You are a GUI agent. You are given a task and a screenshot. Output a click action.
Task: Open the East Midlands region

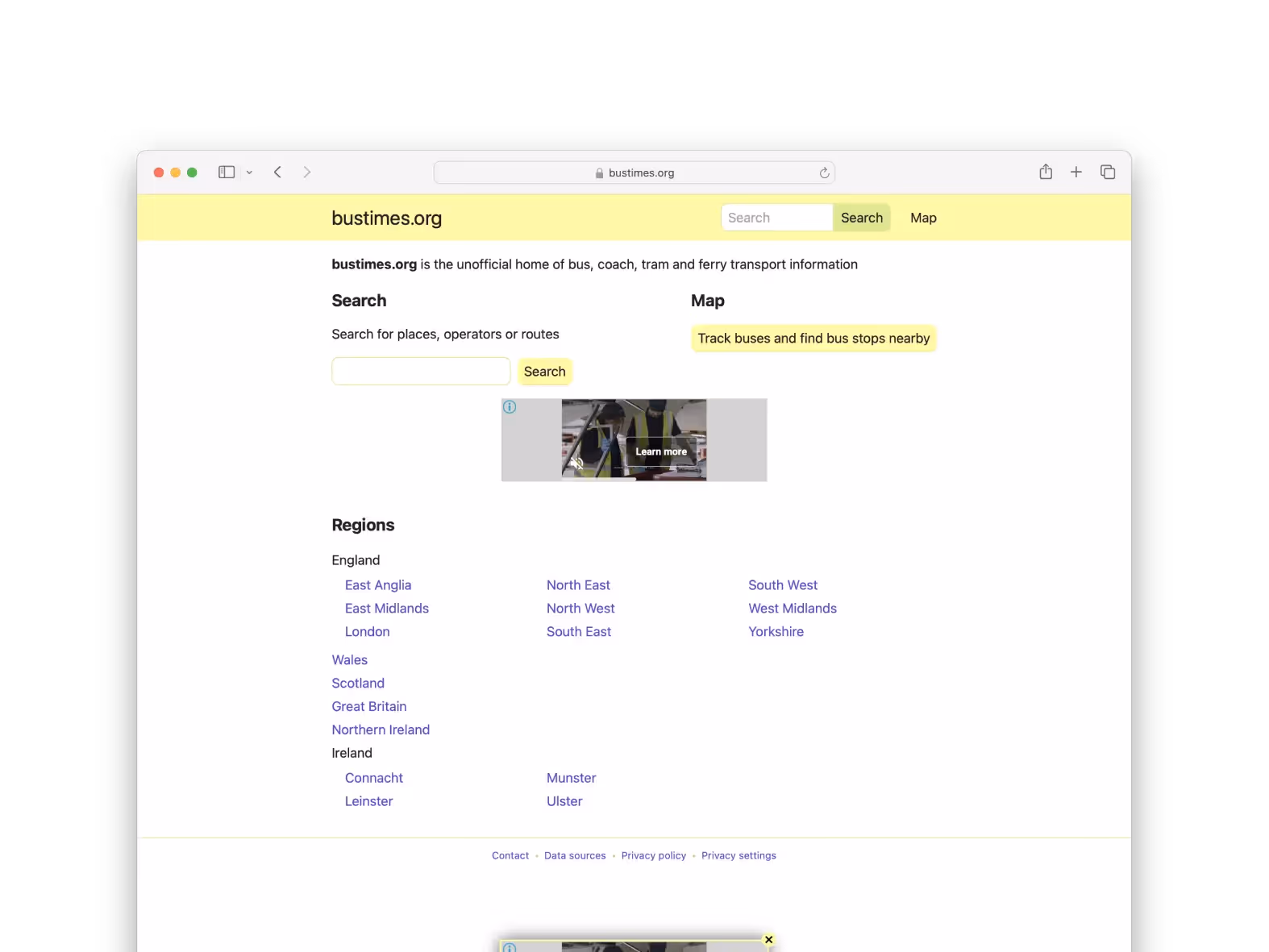pyautogui.click(x=387, y=609)
